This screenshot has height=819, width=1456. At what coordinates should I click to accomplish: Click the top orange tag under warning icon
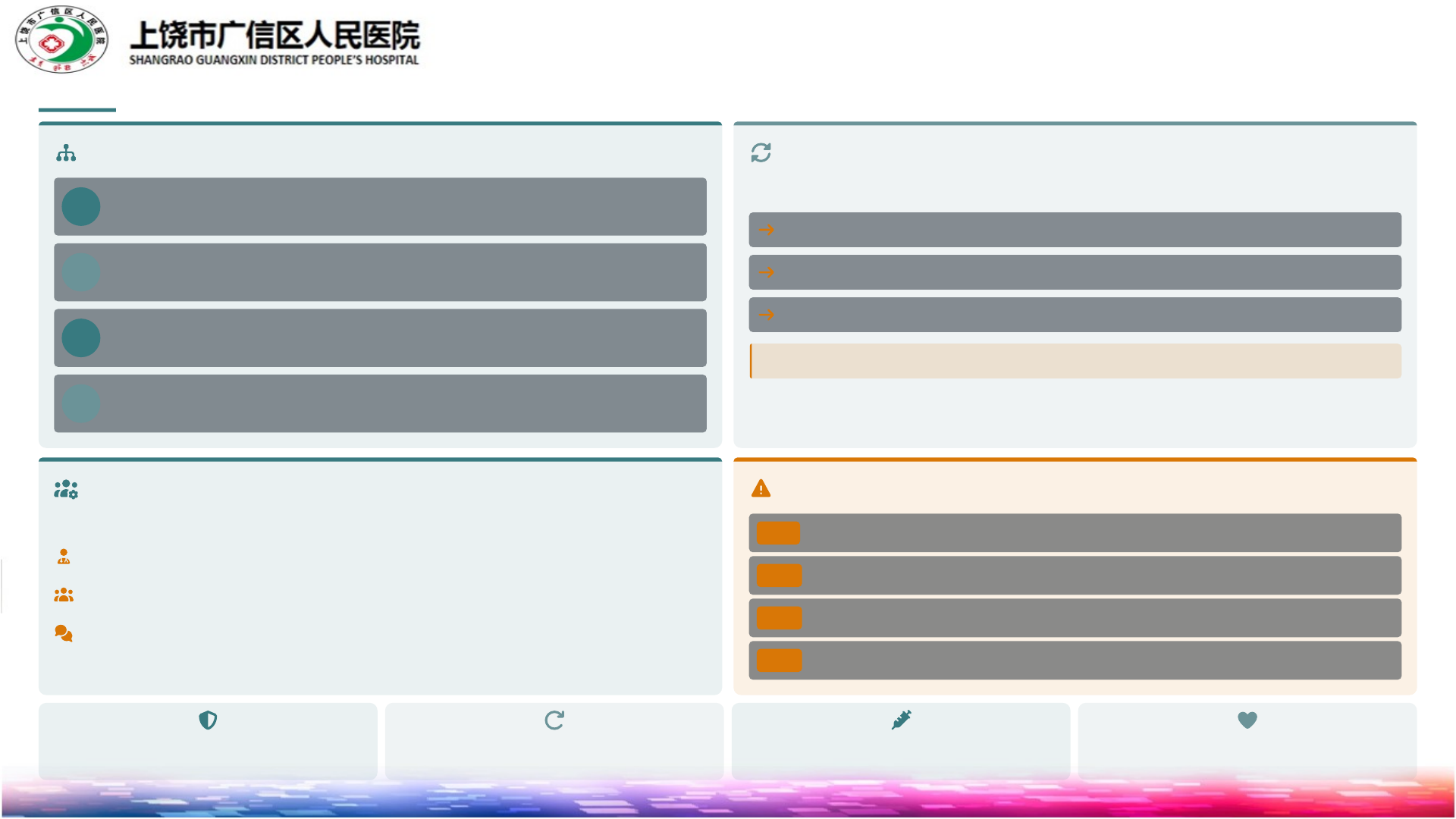pos(778,533)
